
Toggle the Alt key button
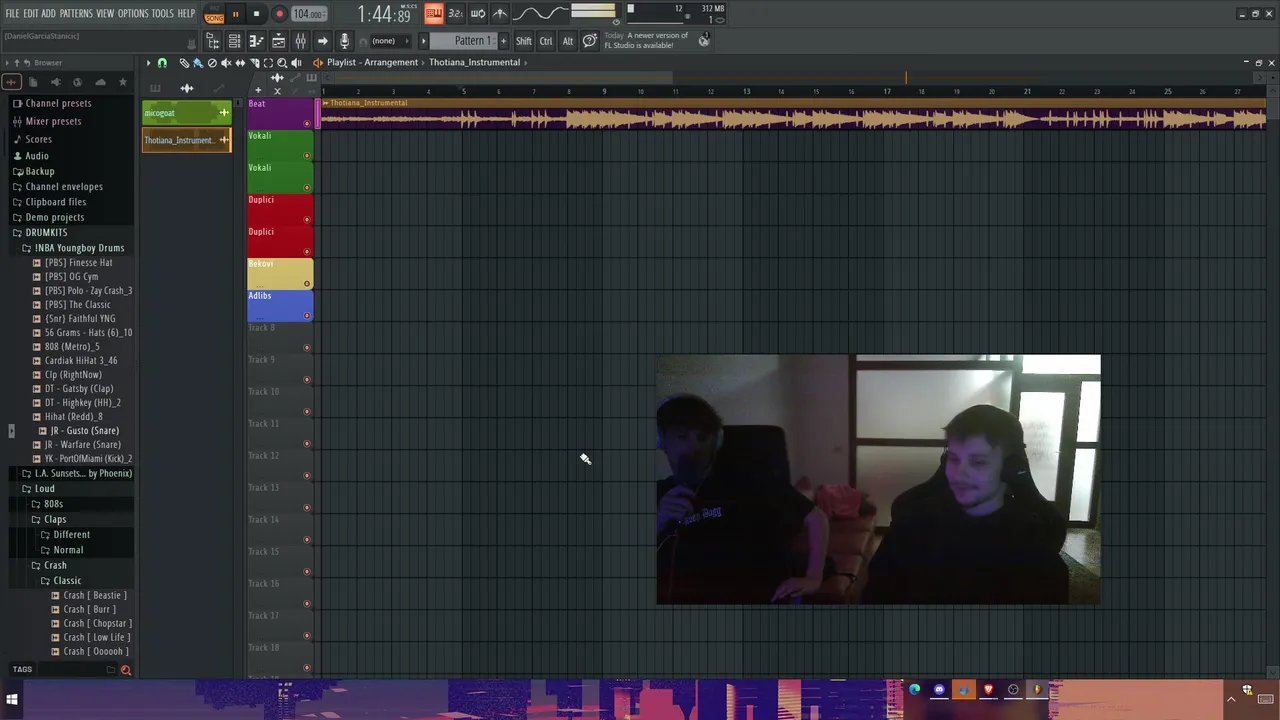tap(567, 41)
